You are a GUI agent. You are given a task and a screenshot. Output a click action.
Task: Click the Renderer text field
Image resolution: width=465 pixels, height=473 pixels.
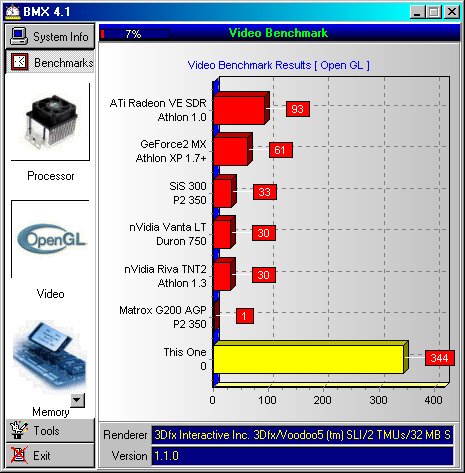click(302, 435)
